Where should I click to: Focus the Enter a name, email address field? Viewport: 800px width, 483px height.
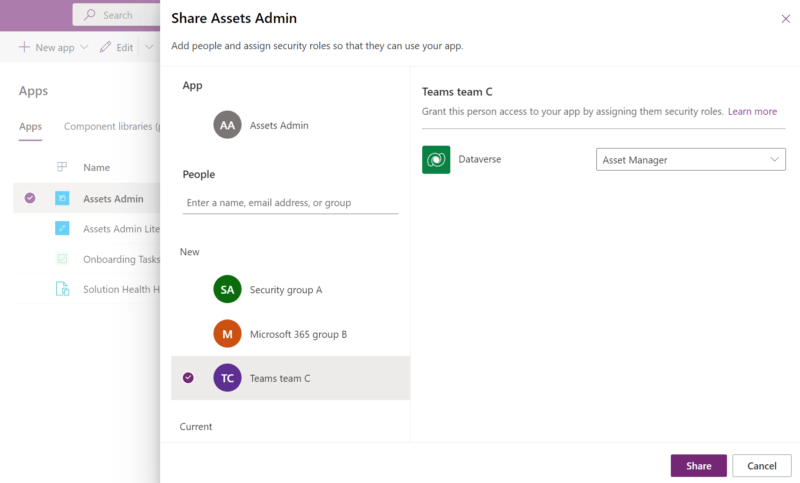tap(290, 203)
